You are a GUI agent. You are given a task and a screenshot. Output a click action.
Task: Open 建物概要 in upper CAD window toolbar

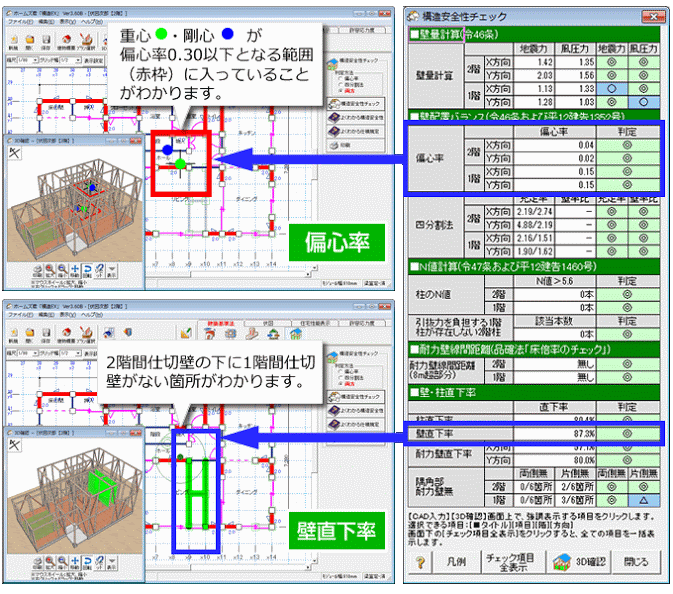pyautogui.click(x=66, y=42)
